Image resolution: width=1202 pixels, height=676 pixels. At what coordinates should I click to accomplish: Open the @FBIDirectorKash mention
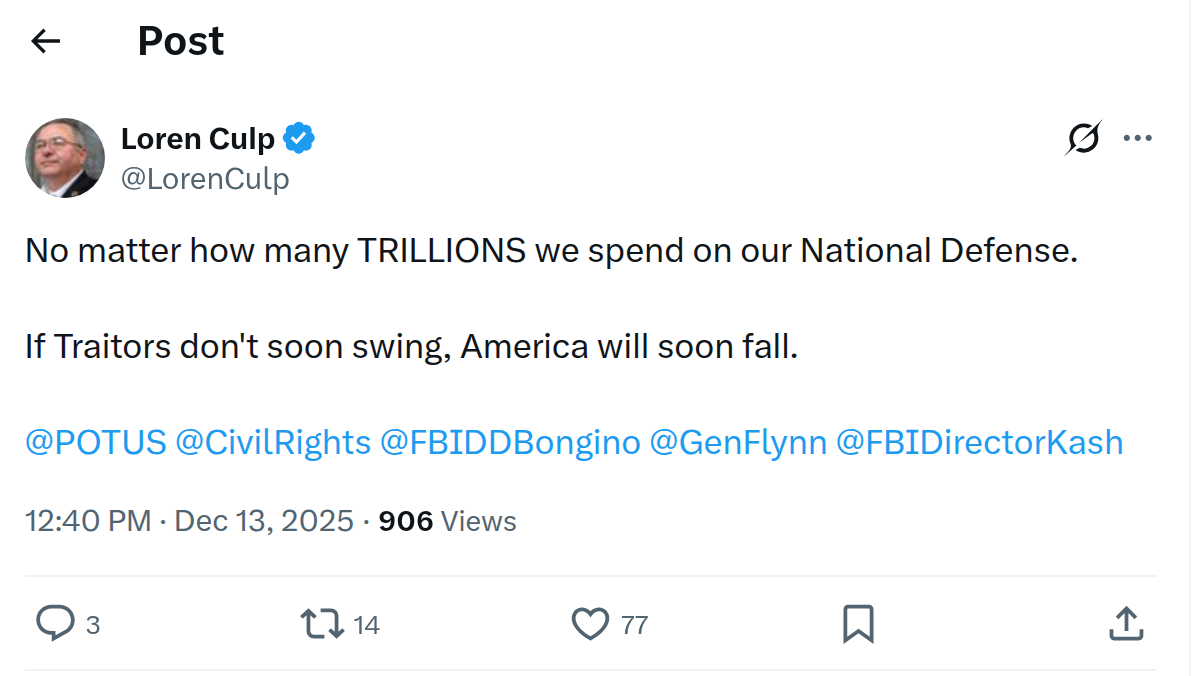(979, 442)
